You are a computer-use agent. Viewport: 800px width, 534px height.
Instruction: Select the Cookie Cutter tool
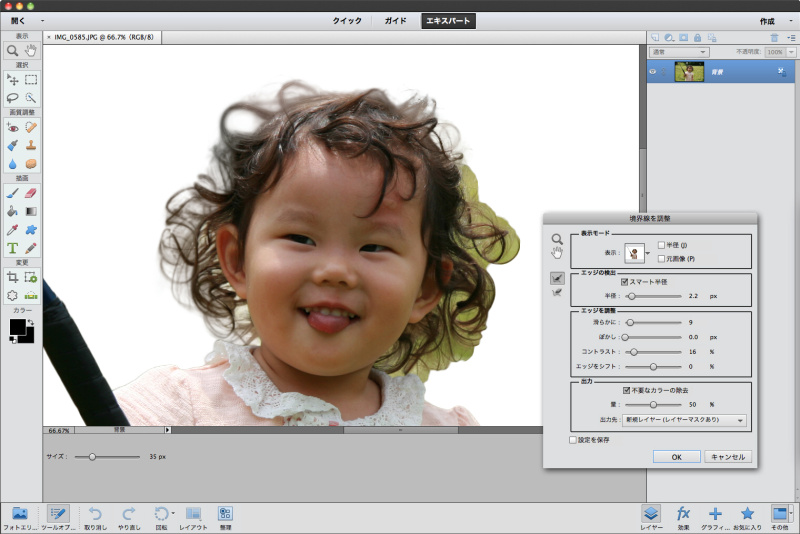coord(12,295)
